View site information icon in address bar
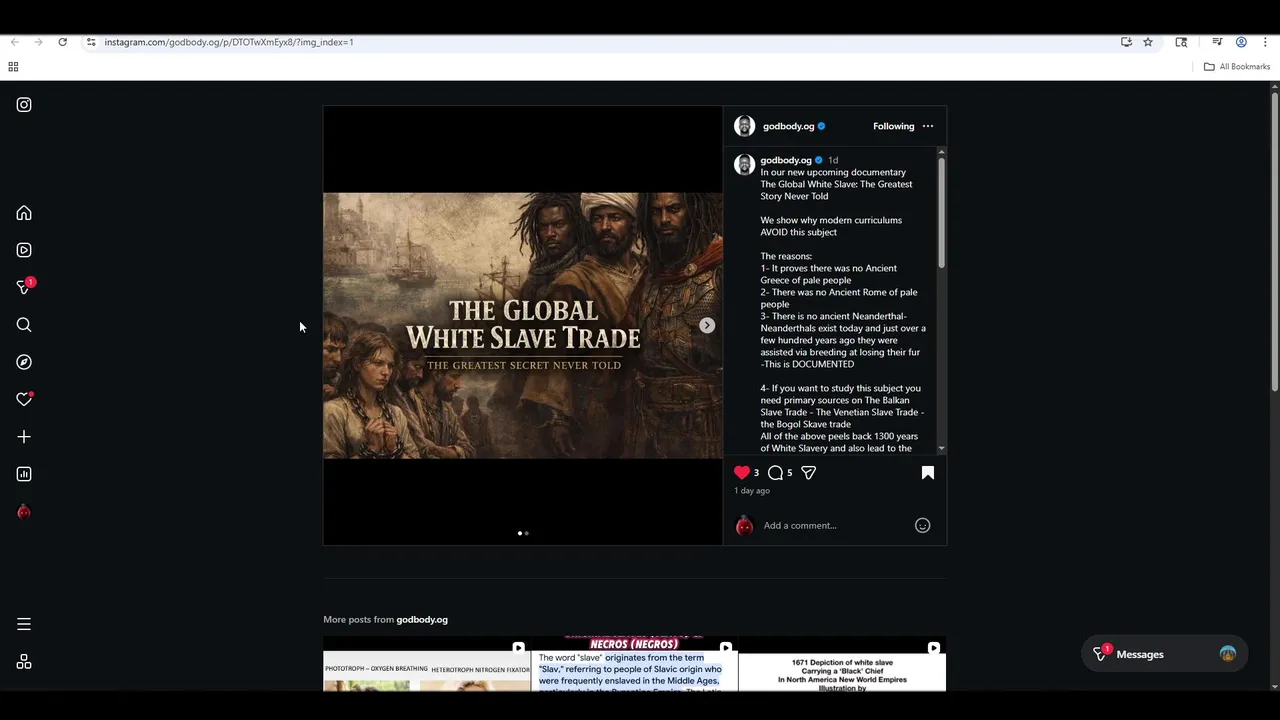The width and height of the screenshot is (1280, 720). [91, 42]
